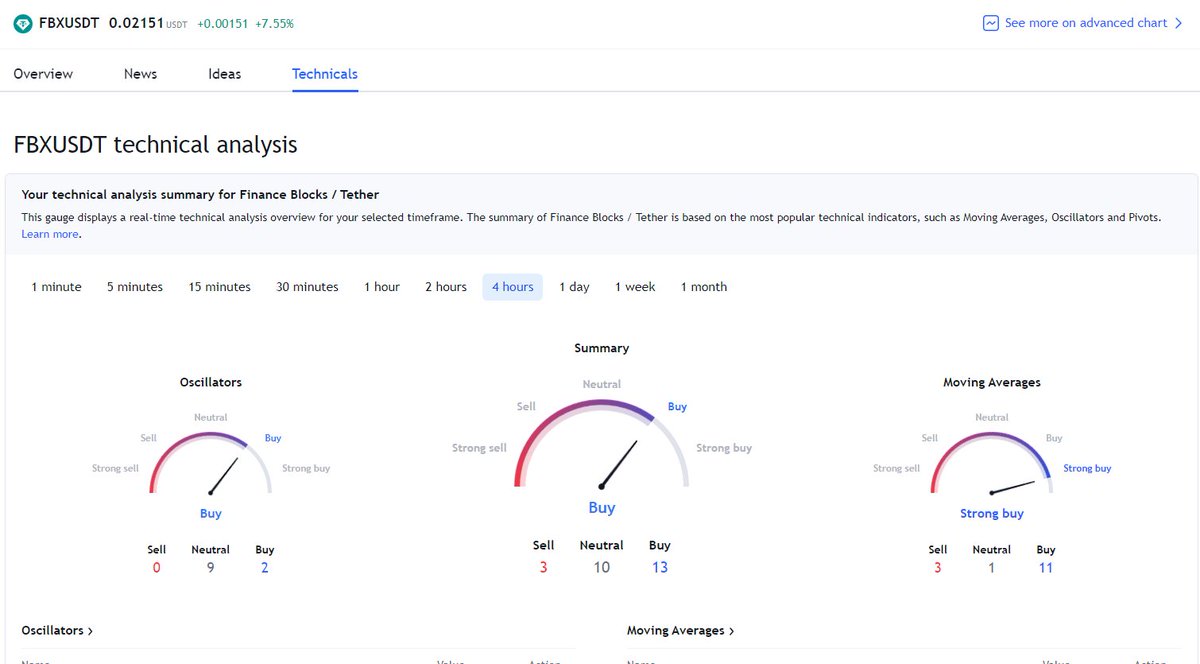1200x664 pixels.
Task: Click the Moving Averages Buy count '11'
Action: [1046, 568]
